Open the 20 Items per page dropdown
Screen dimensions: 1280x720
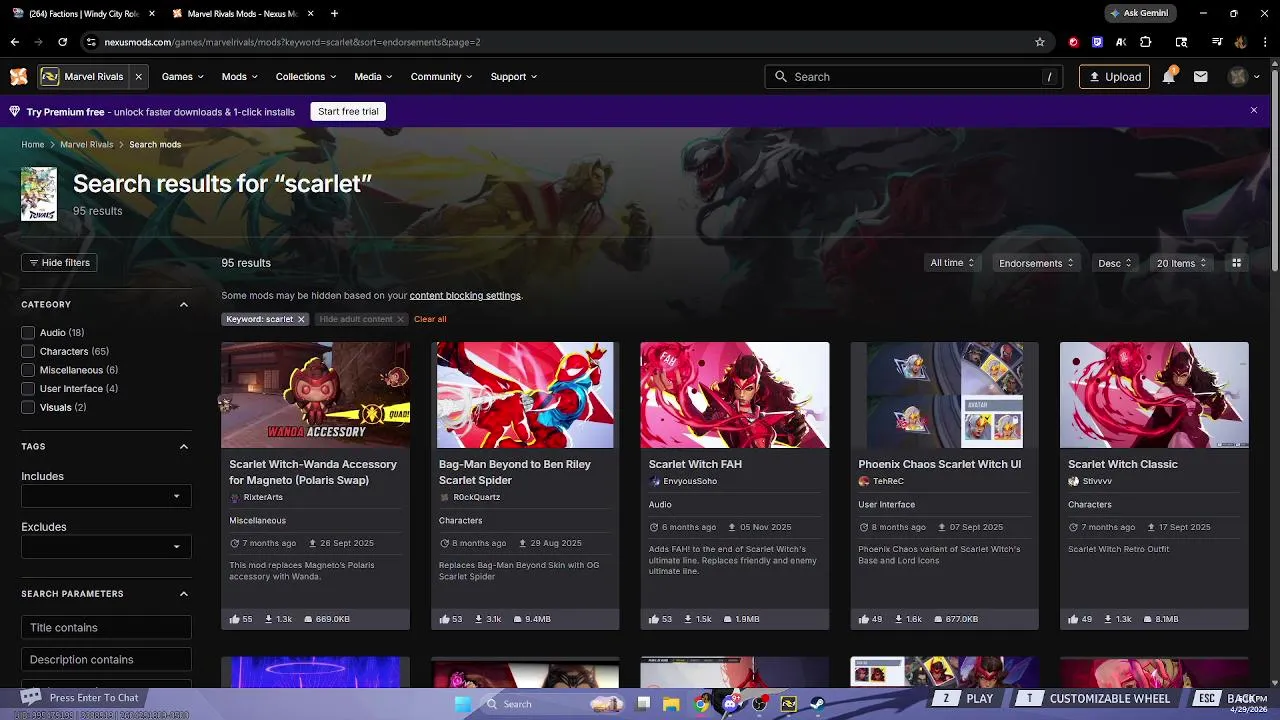tap(1181, 263)
